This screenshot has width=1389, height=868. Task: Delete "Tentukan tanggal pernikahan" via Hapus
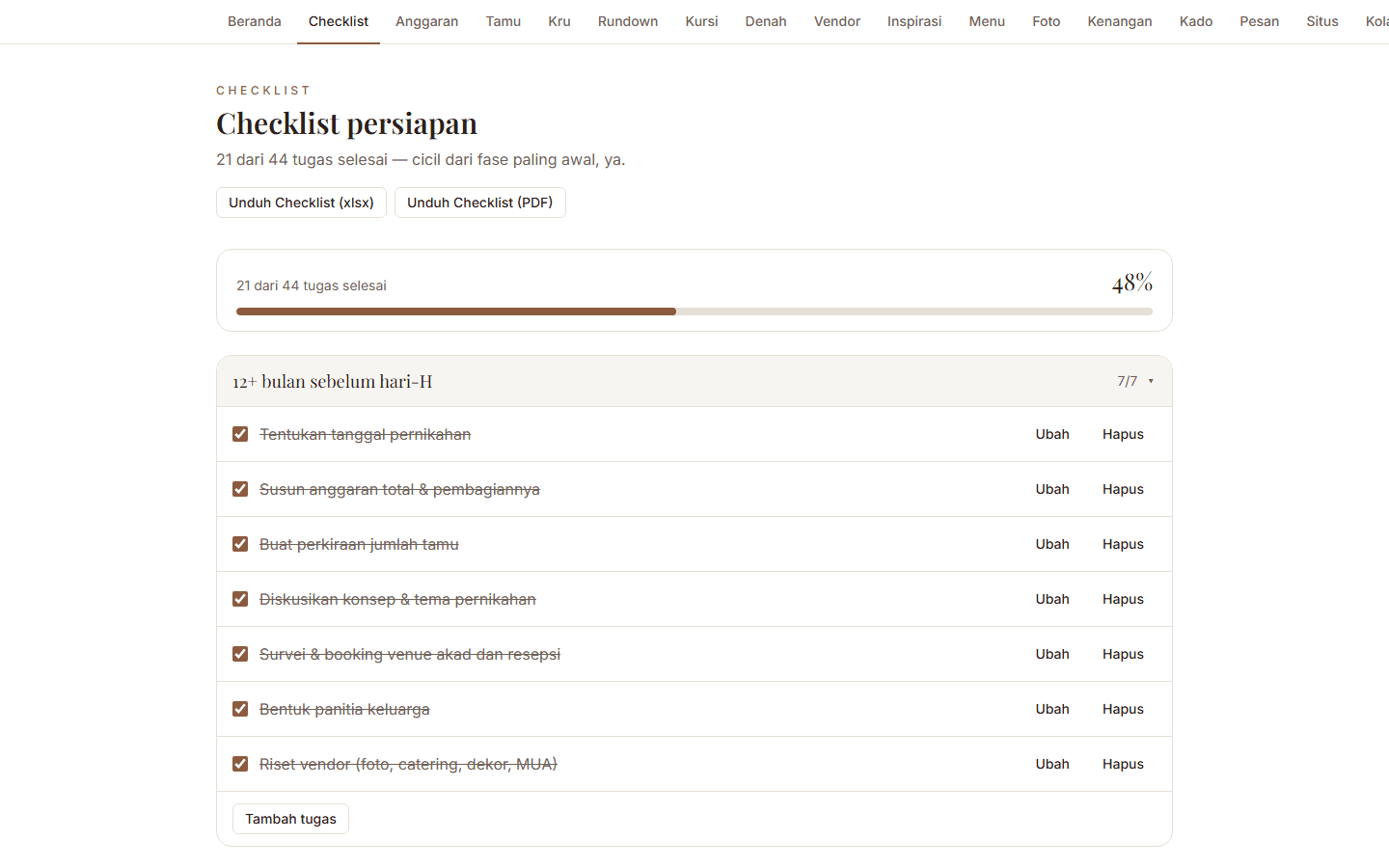[x=1123, y=434]
